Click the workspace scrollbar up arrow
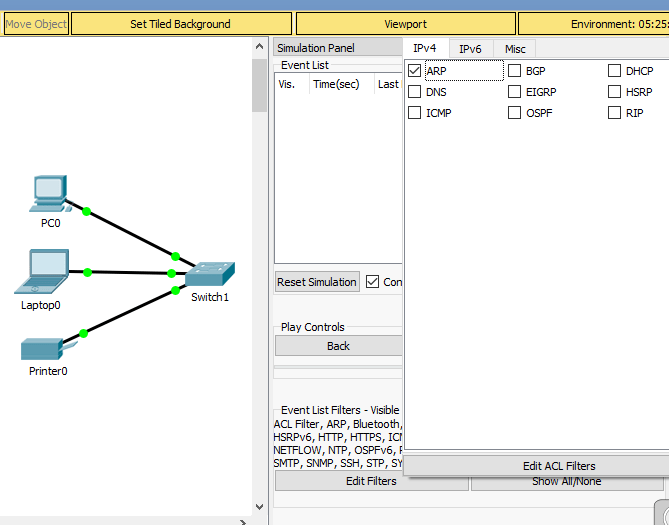669x525 pixels. (x=259, y=46)
